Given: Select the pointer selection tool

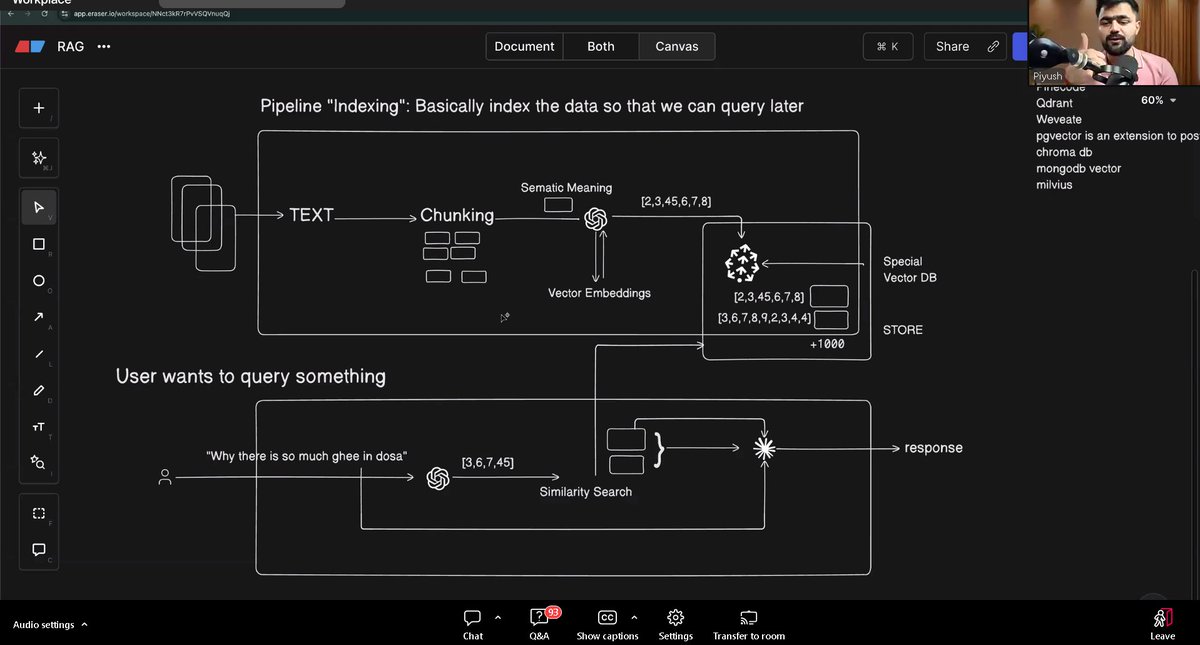Looking at the screenshot, I should [39, 207].
